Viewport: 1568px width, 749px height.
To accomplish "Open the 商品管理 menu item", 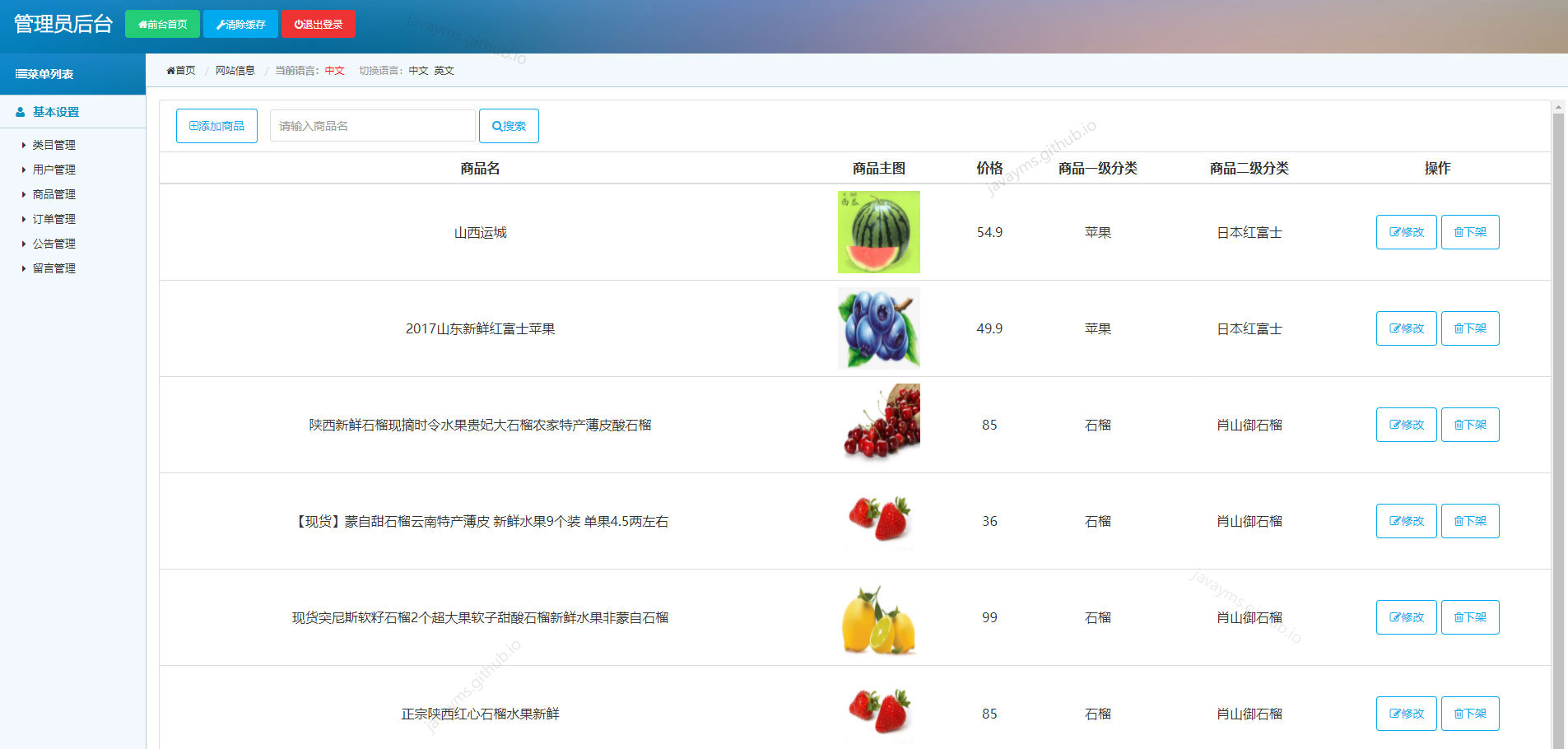I will (54, 193).
